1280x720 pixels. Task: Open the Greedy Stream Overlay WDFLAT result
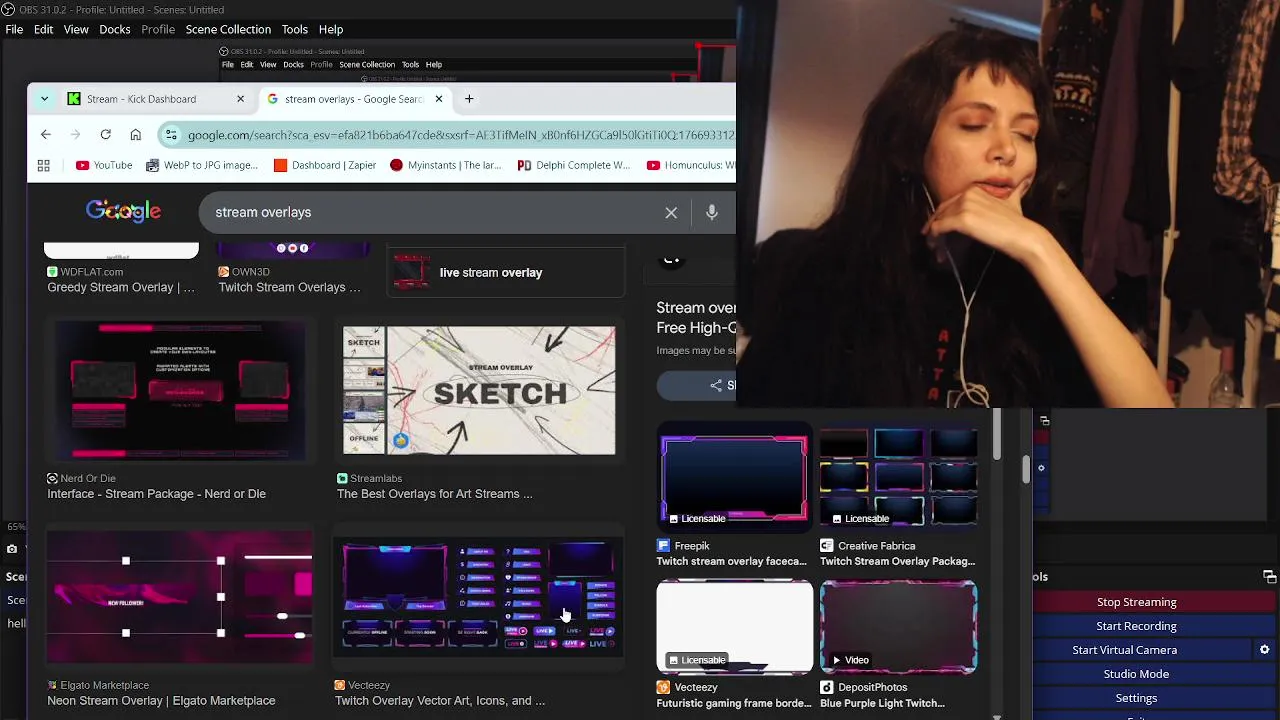point(121,287)
